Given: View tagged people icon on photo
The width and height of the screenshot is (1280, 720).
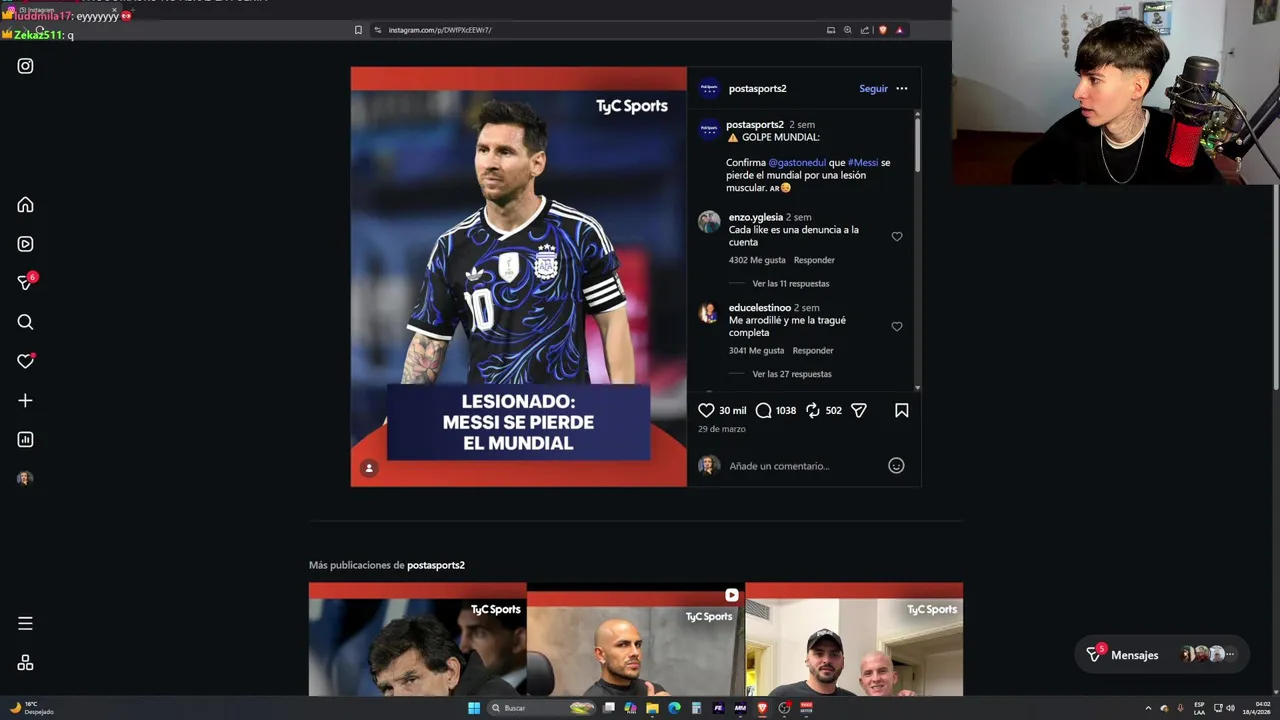Looking at the screenshot, I should coord(369,468).
